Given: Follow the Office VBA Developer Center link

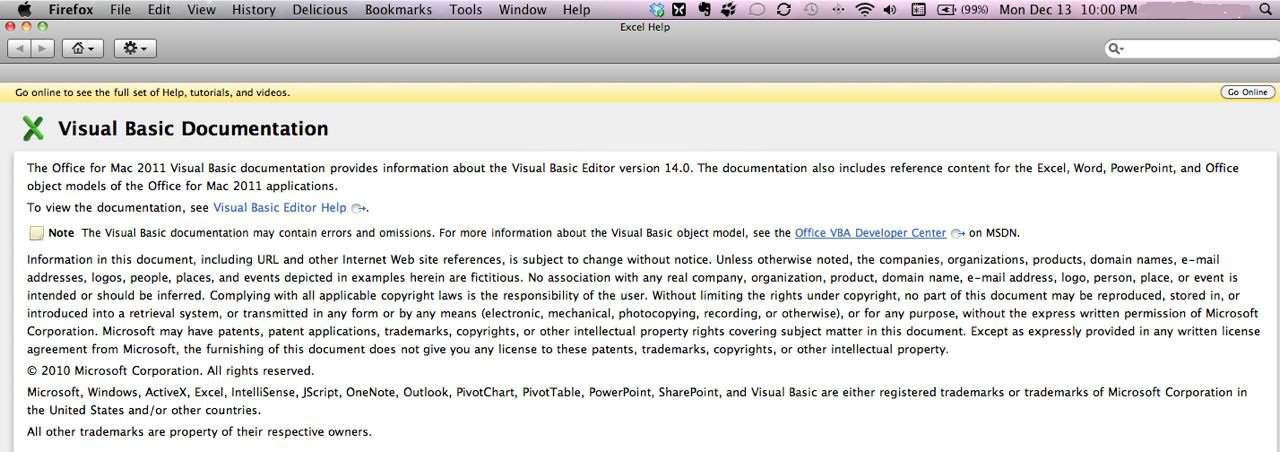Looking at the screenshot, I should tap(870, 233).
